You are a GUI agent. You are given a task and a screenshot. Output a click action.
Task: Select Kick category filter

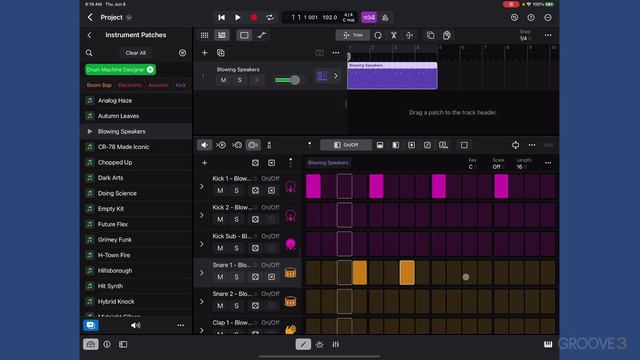[180, 85]
